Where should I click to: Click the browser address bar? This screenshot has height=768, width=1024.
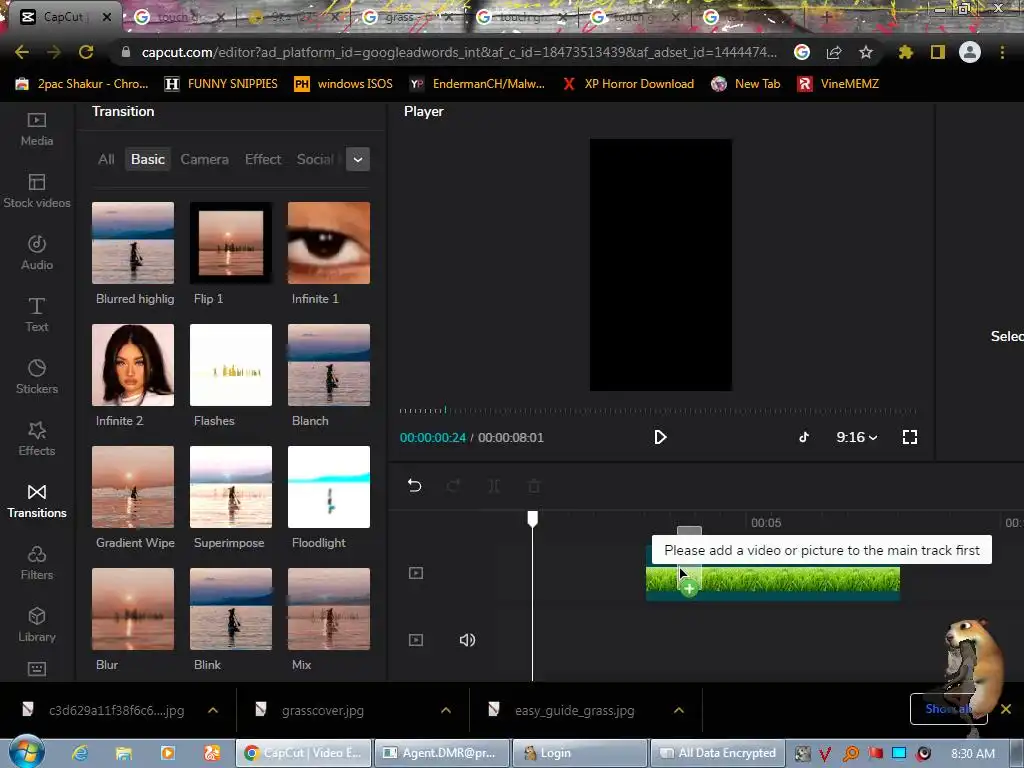coord(459,52)
